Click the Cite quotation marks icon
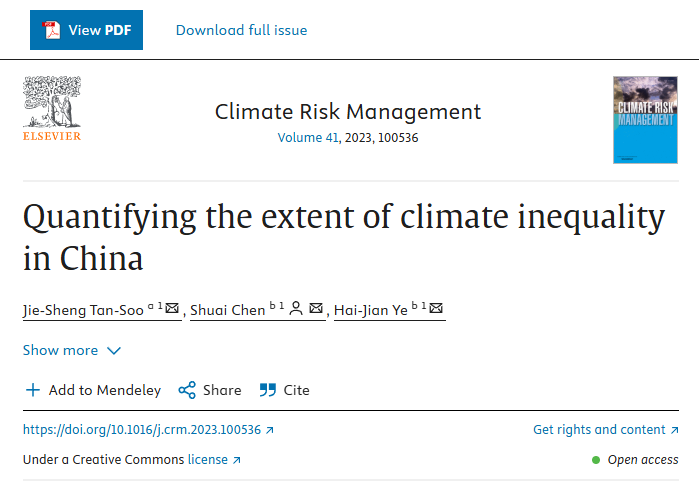This screenshot has height=487, width=699. pyautogui.click(x=267, y=390)
